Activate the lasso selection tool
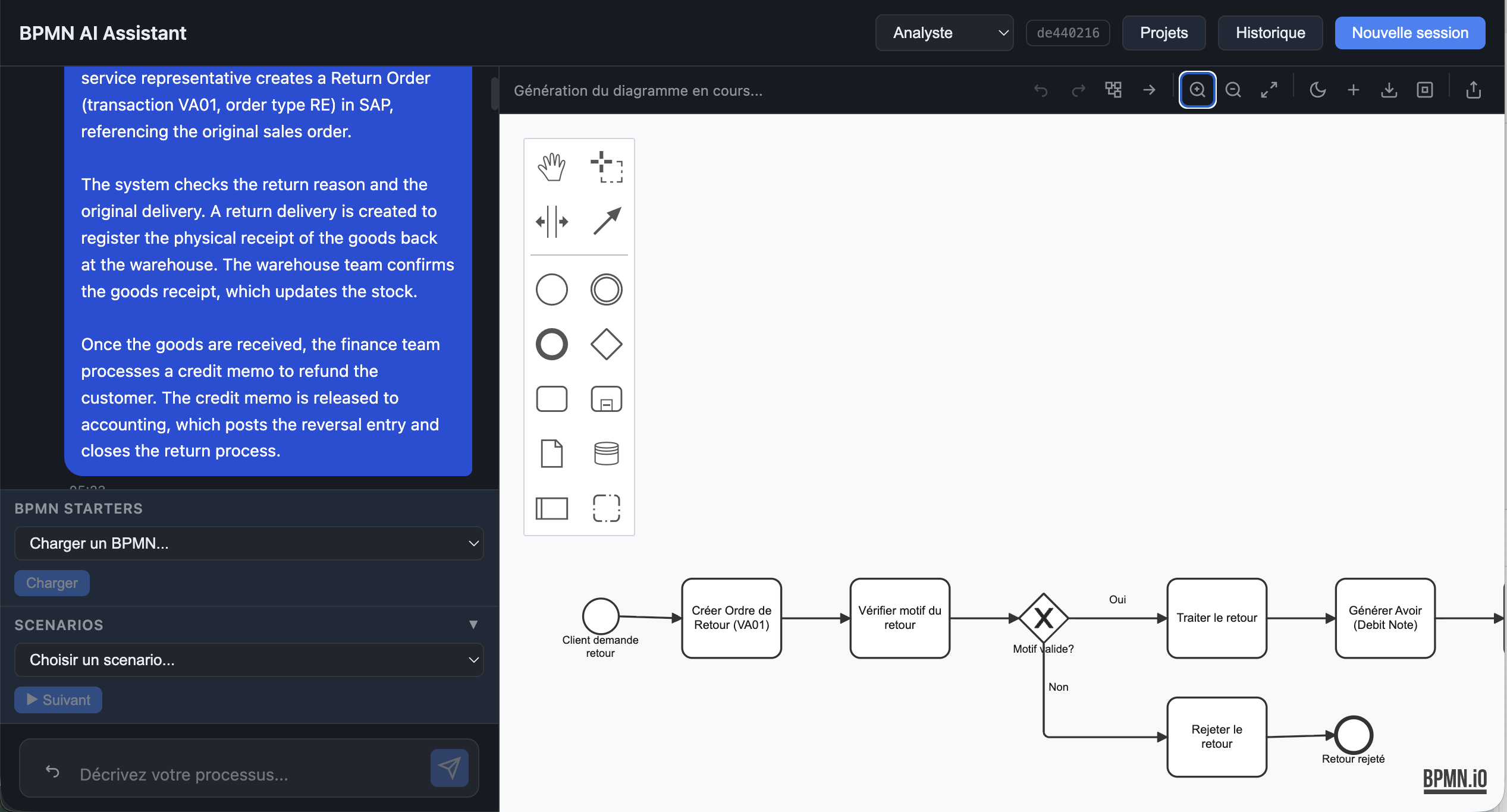 [x=607, y=168]
